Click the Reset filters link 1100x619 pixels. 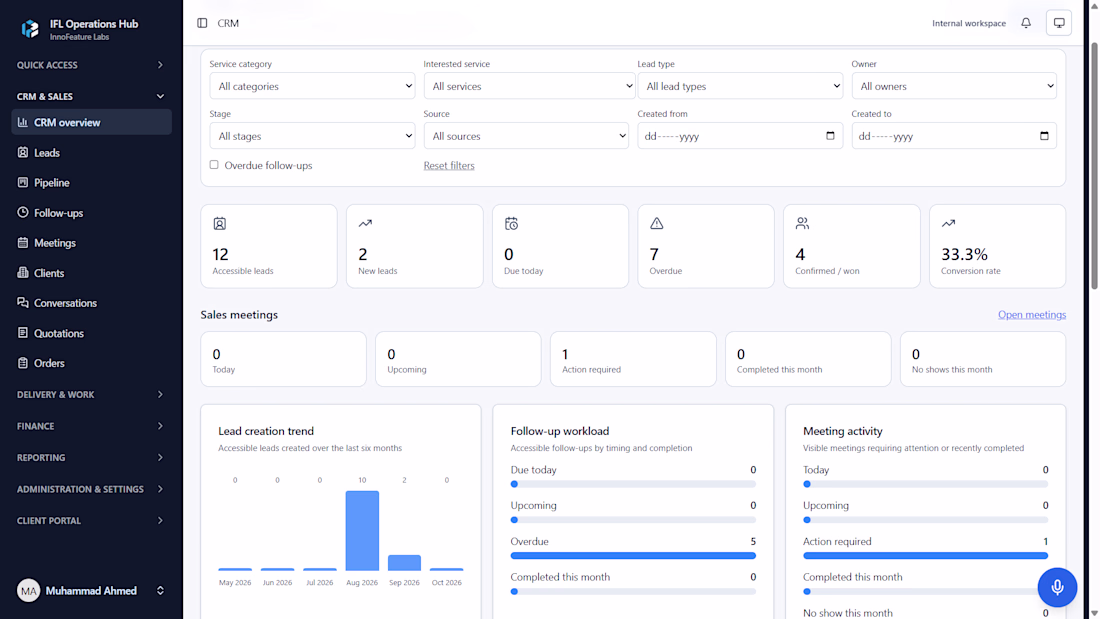pyautogui.click(x=449, y=166)
